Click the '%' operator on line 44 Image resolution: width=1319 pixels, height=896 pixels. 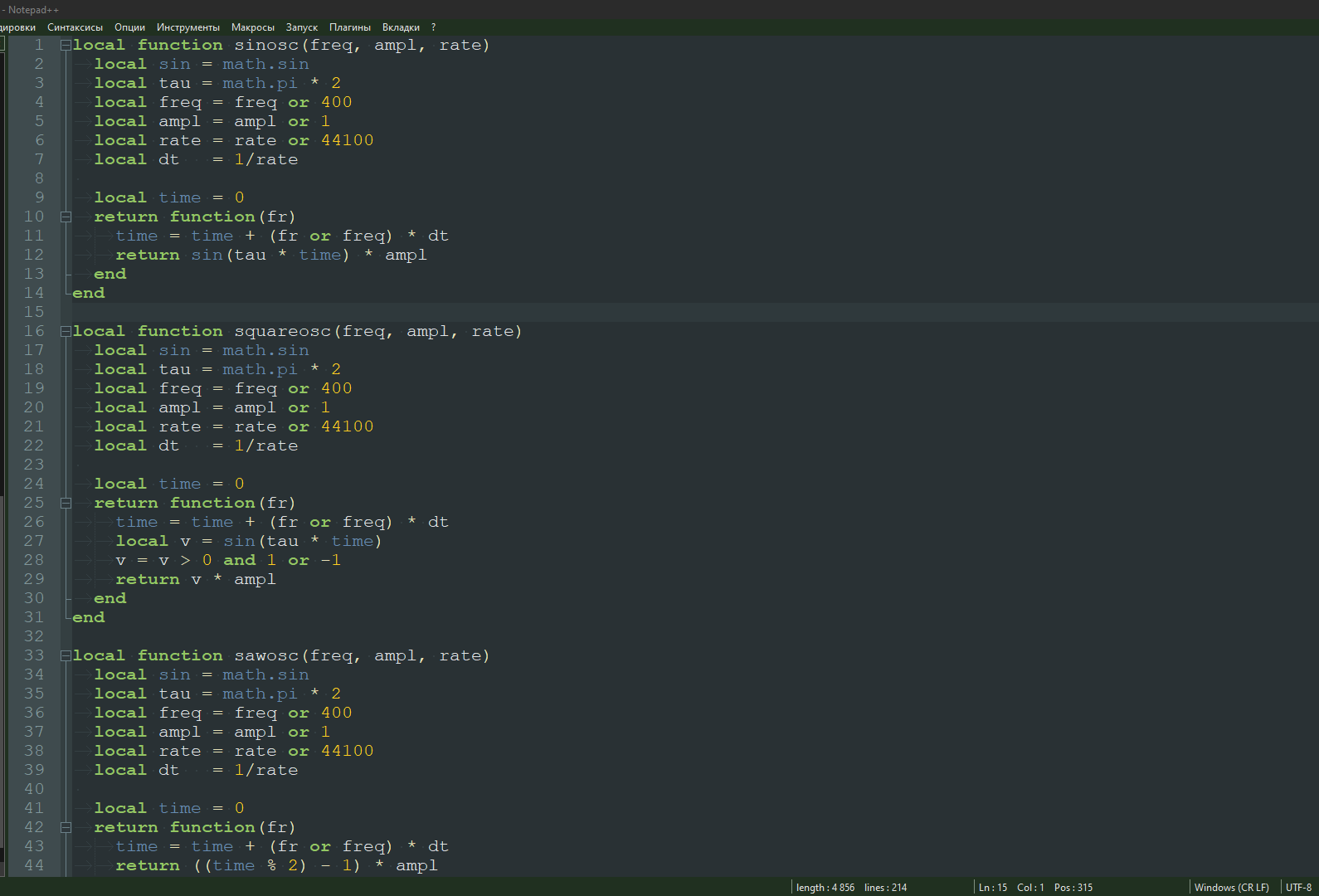coord(272,865)
